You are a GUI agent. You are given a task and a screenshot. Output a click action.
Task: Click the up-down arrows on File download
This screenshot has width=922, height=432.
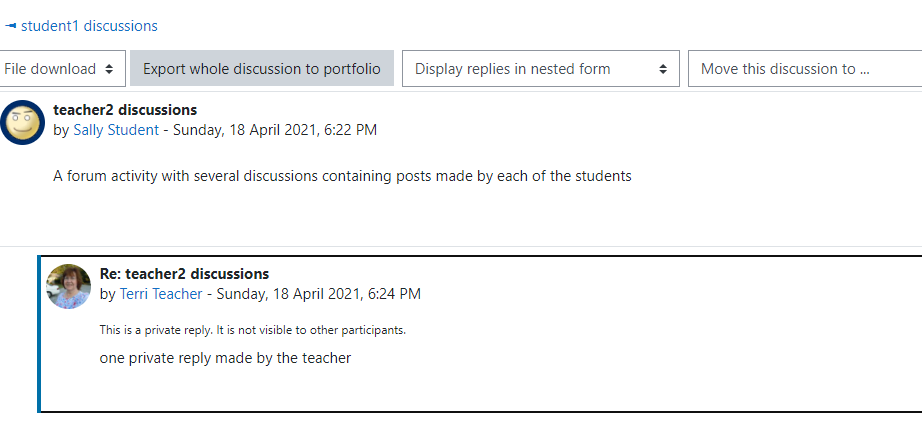point(109,69)
